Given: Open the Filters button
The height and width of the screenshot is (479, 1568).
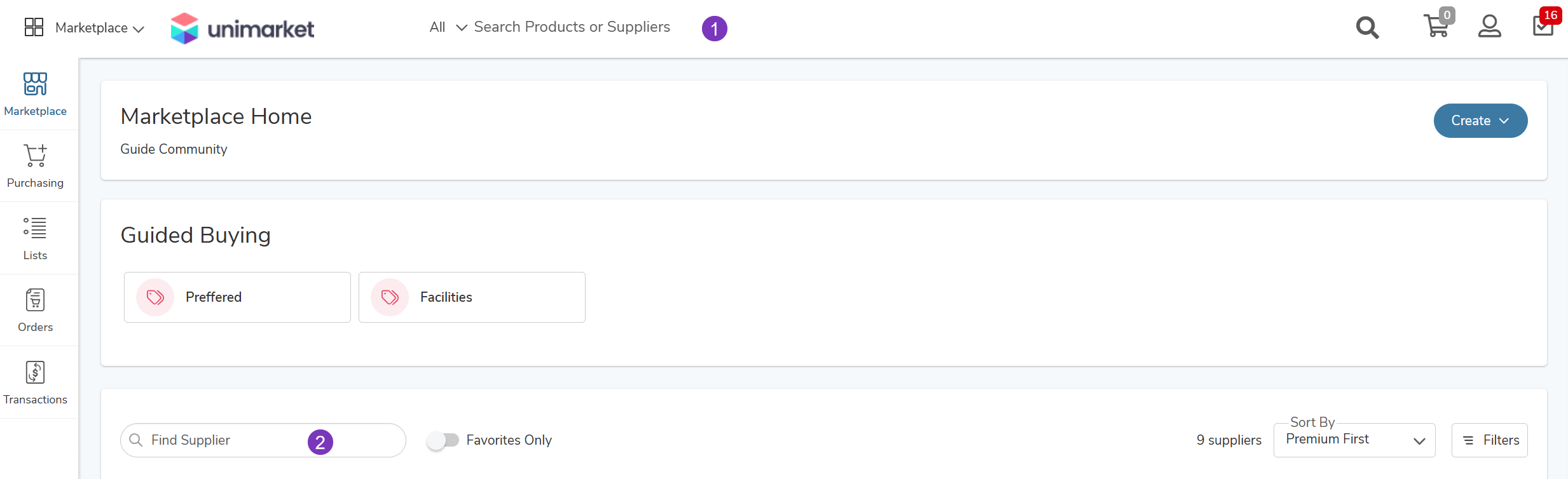Looking at the screenshot, I should [1489, 440].
